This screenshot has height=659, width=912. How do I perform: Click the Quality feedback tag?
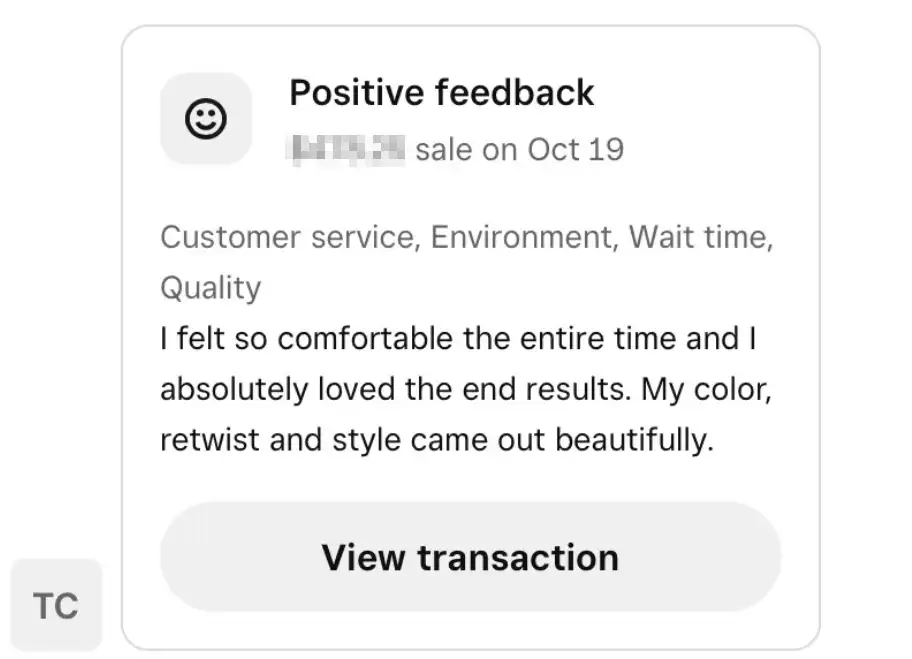[x=210, y=288]
